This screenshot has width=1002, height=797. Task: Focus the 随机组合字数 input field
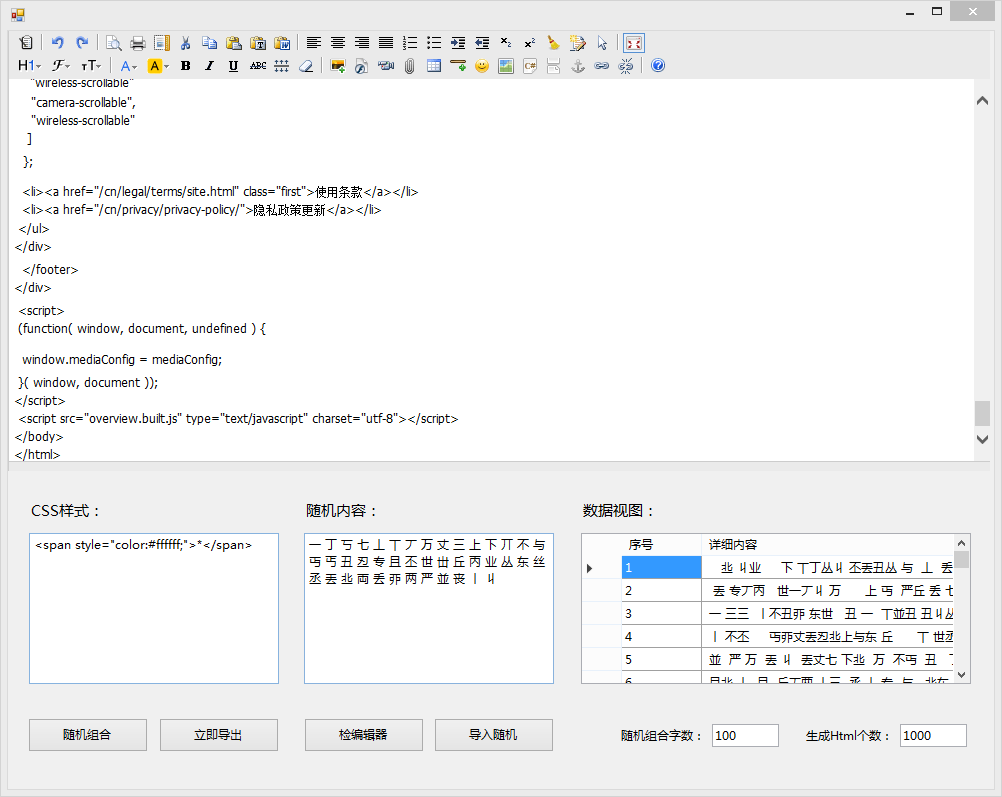pos(745,736)
